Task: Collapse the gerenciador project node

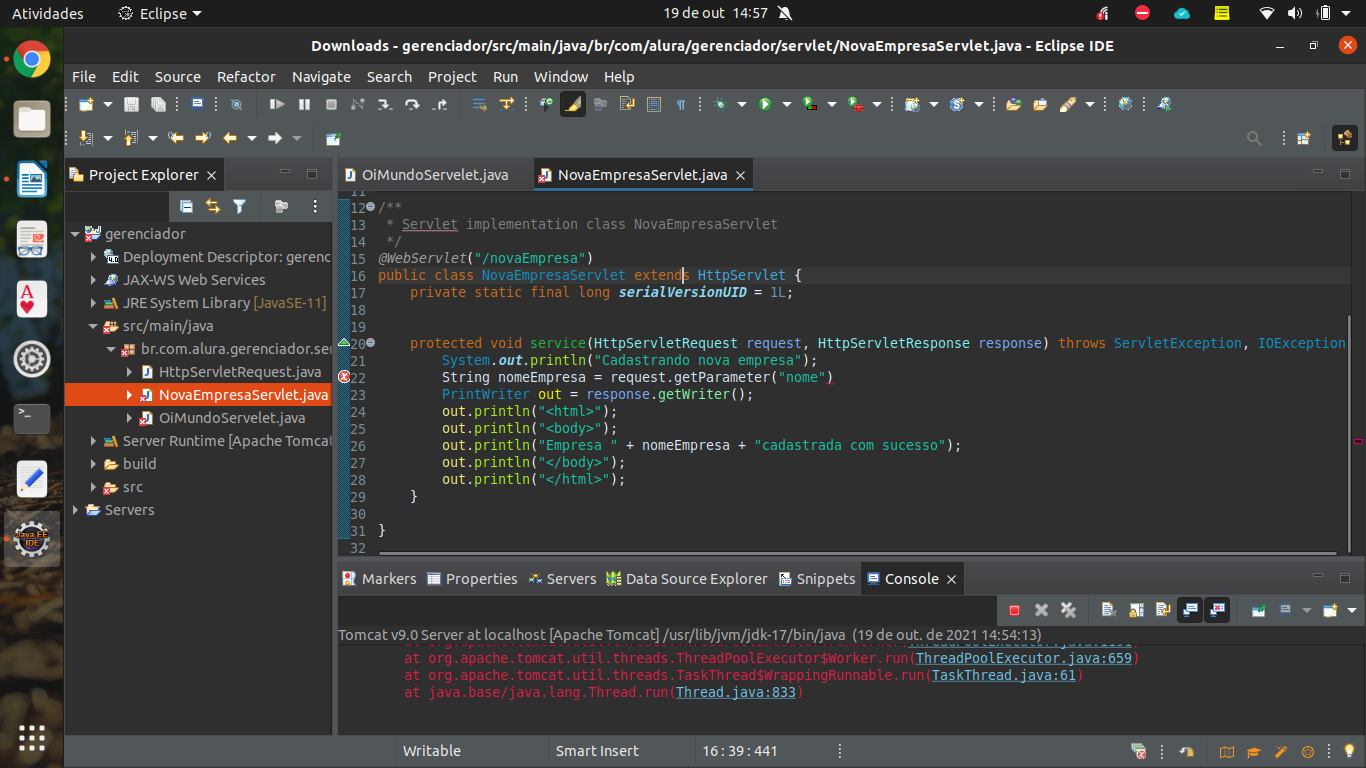Action: pyautogui.click(x=75, y=234)
